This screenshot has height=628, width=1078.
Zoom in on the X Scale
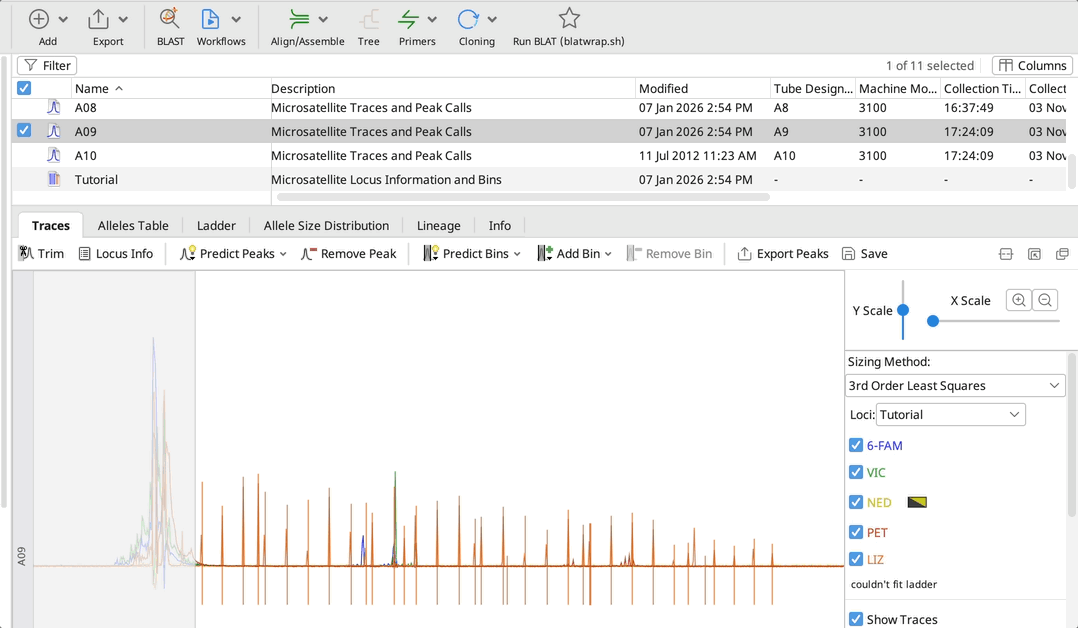tap(1019, 300)
